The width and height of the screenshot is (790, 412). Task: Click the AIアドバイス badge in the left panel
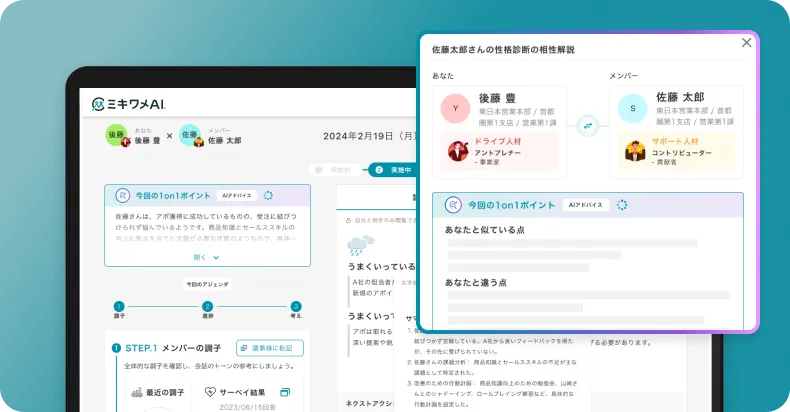pyautogui.click(x=237, y=195)
